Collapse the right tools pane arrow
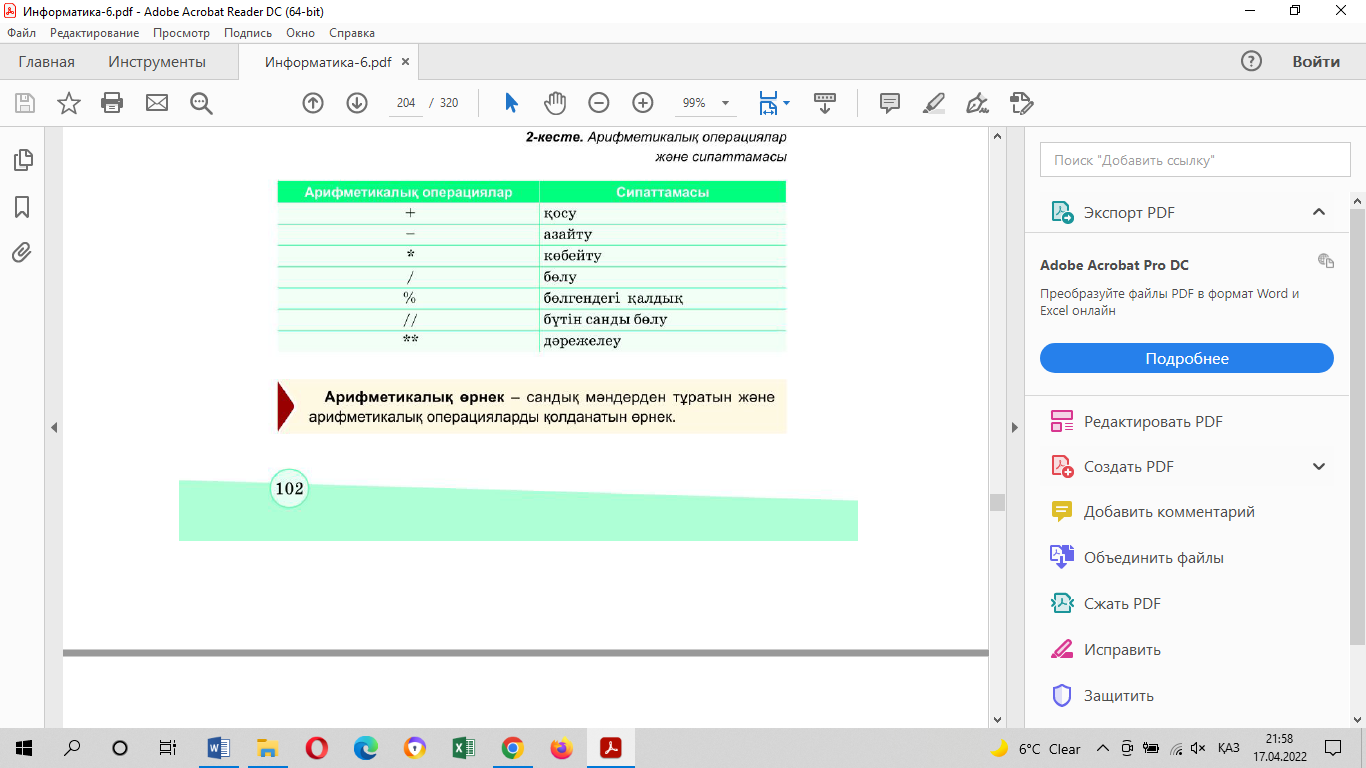Screen dimensions: 1366x768 click(1015, 428)
